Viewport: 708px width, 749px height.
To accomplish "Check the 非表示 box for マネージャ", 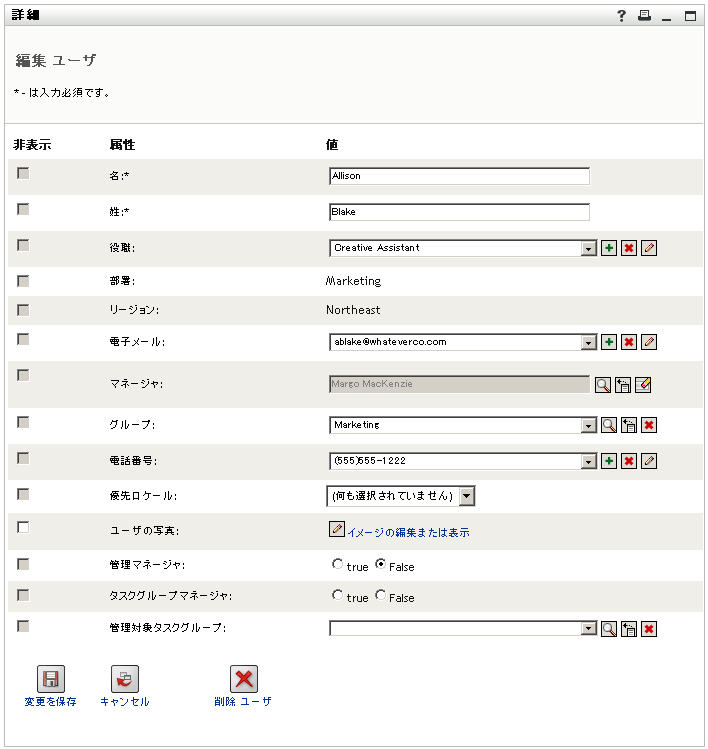I will (x=23, y=375).
